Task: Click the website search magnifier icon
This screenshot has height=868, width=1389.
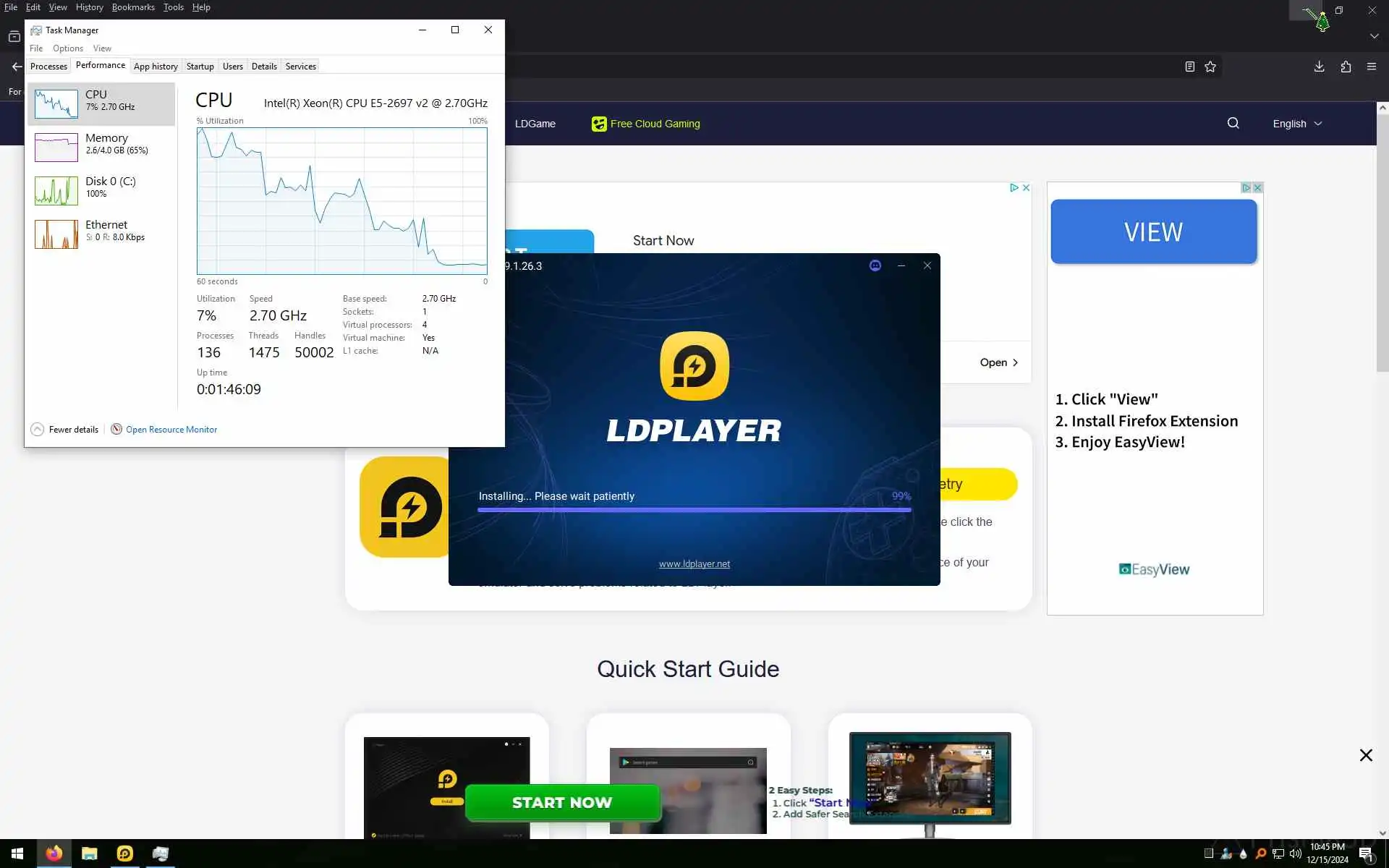Action: click(x=1233, y=123)
